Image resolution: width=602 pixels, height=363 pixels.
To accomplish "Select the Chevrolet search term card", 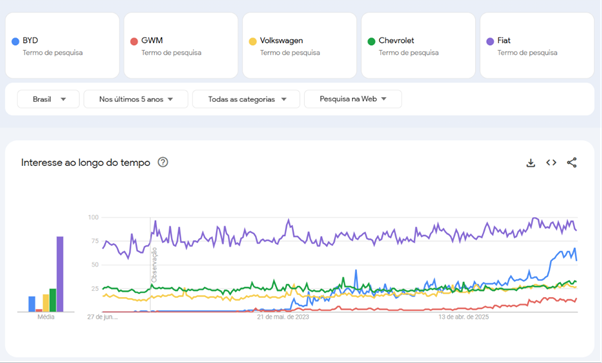I will 418,46.
